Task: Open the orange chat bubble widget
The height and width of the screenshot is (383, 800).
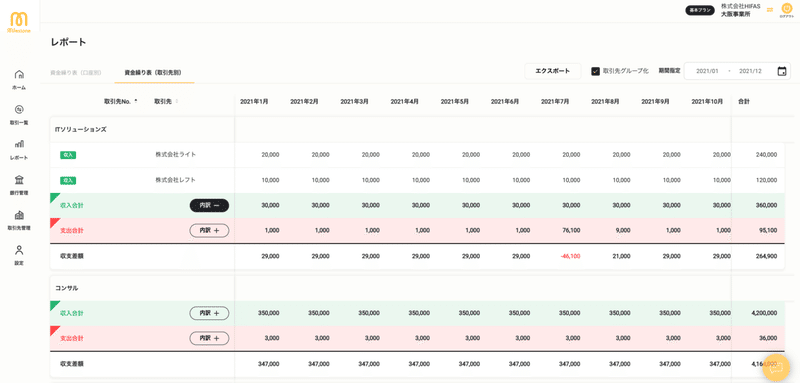Action: tap(776, 367)
